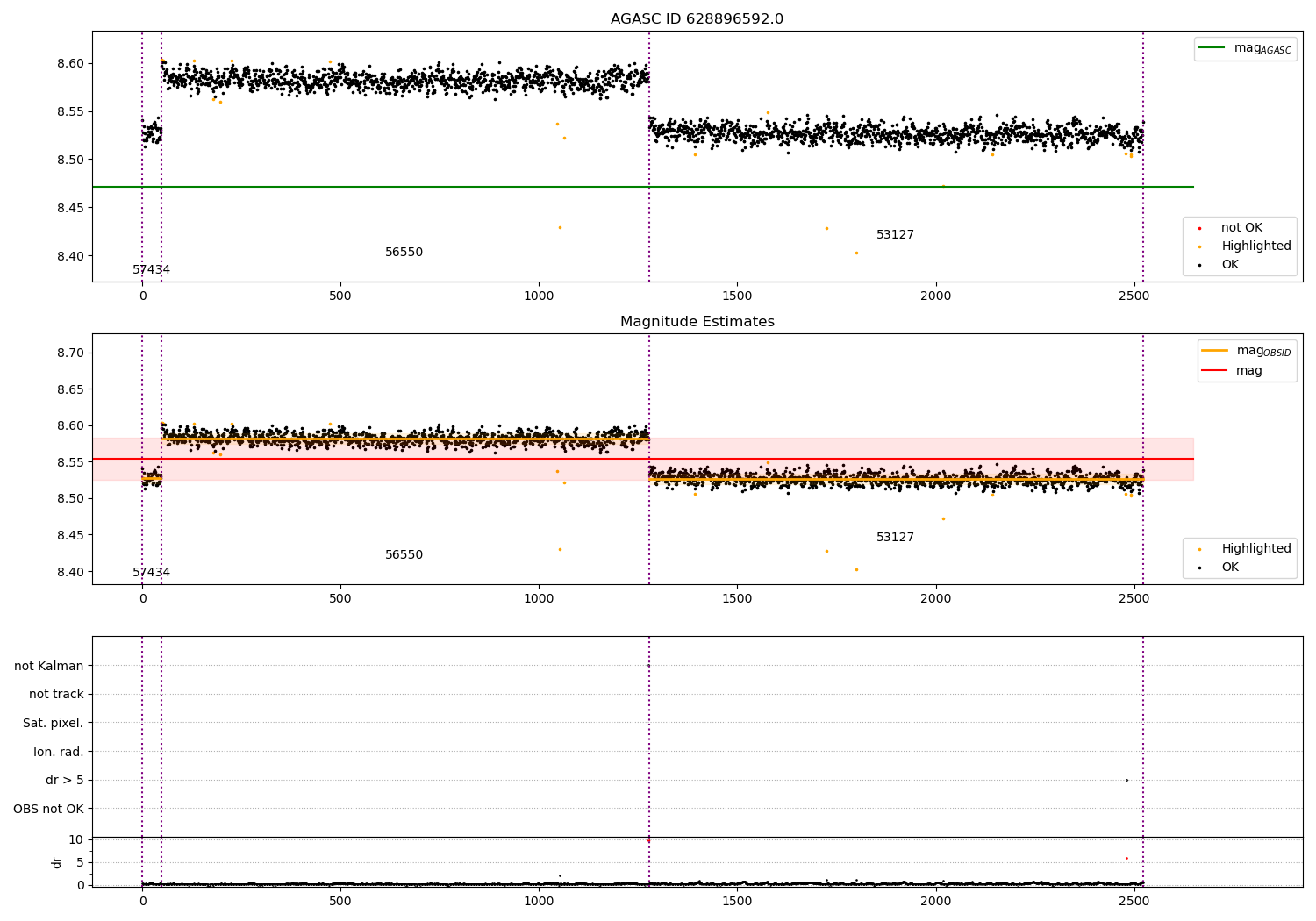Click Highlighted marker in middle plot legend
Viewport: 1316px width, 921px height.
1199,549
